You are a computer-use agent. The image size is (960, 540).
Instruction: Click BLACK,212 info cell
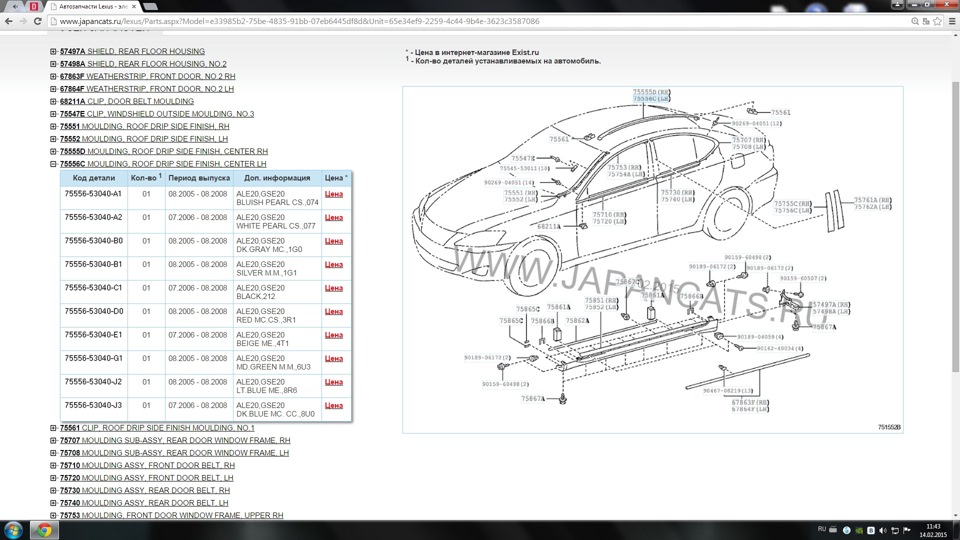[x=277, y=292]
